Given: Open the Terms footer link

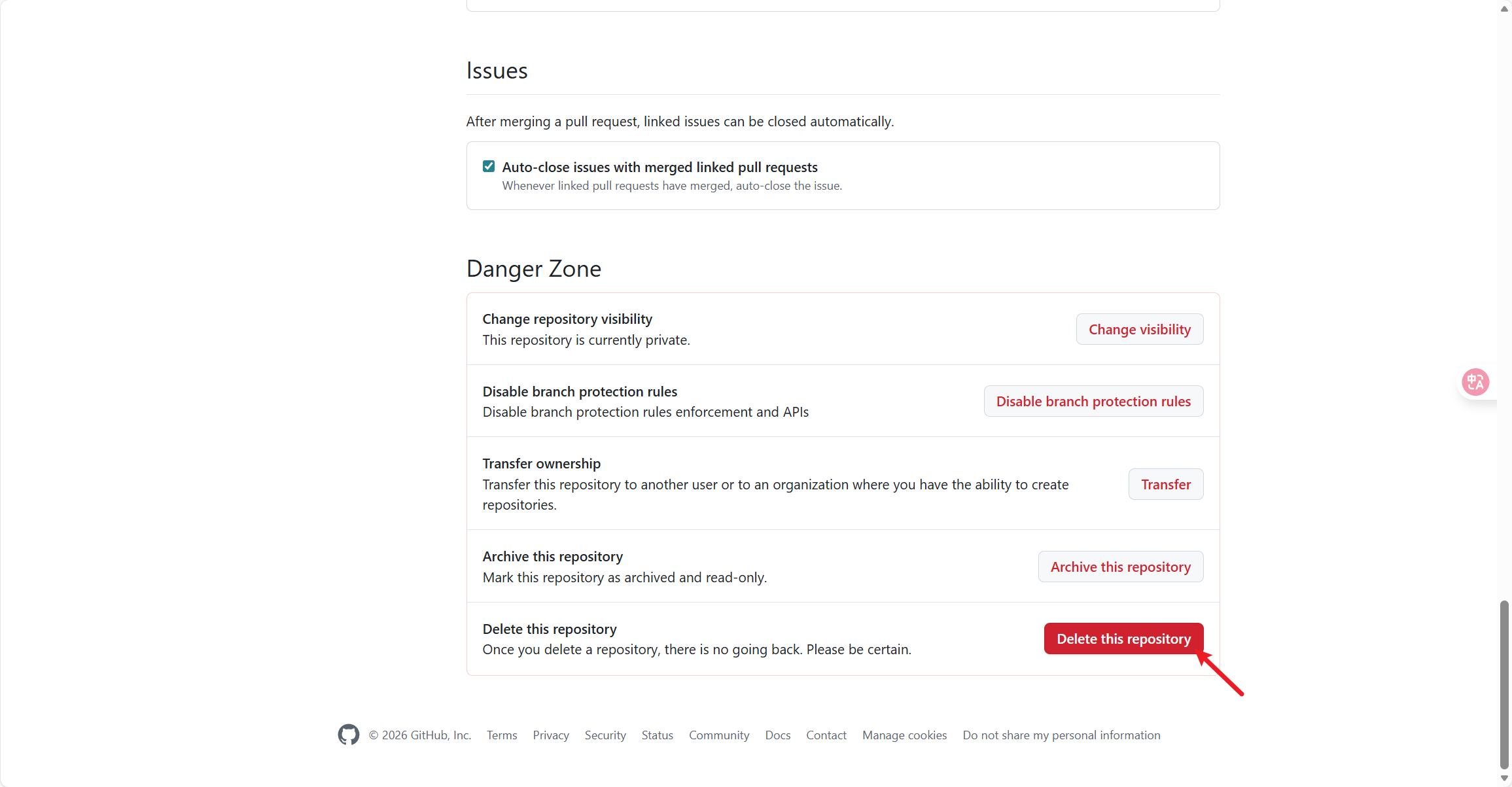Looking at the screenshot, I should (502, 735).
